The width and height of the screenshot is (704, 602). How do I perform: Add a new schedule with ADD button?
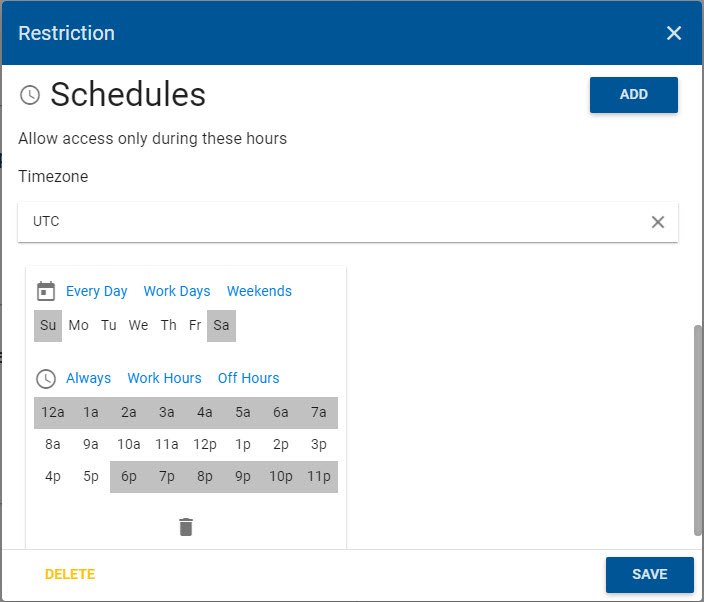(634, 95)
